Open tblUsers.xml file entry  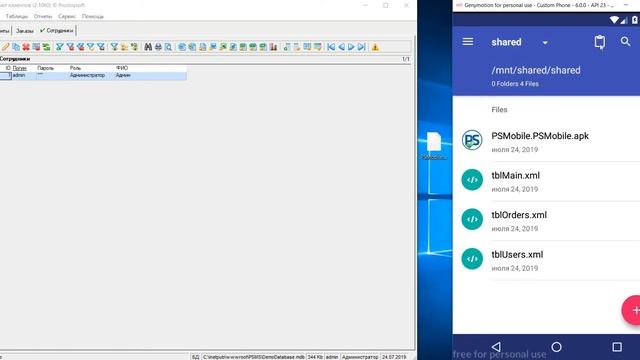(547, 260)
